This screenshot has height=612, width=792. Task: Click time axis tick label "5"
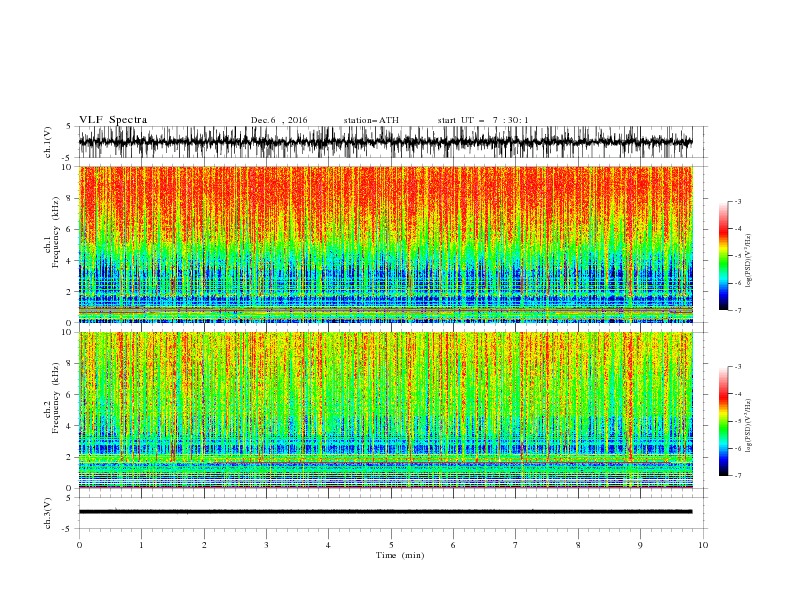click(x=391, y=545)
